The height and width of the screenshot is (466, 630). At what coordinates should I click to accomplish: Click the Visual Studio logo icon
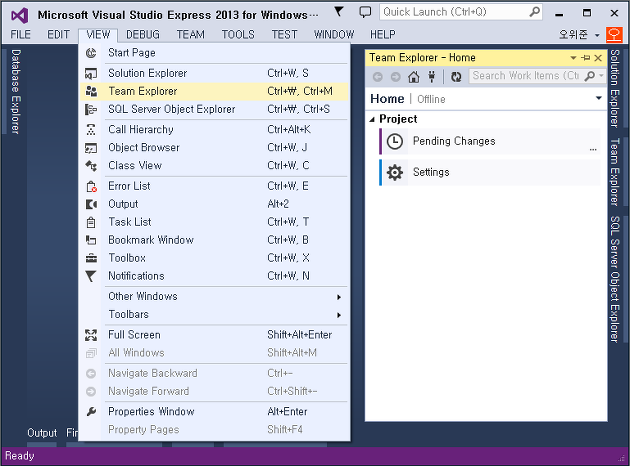click(x=19, y=15)
